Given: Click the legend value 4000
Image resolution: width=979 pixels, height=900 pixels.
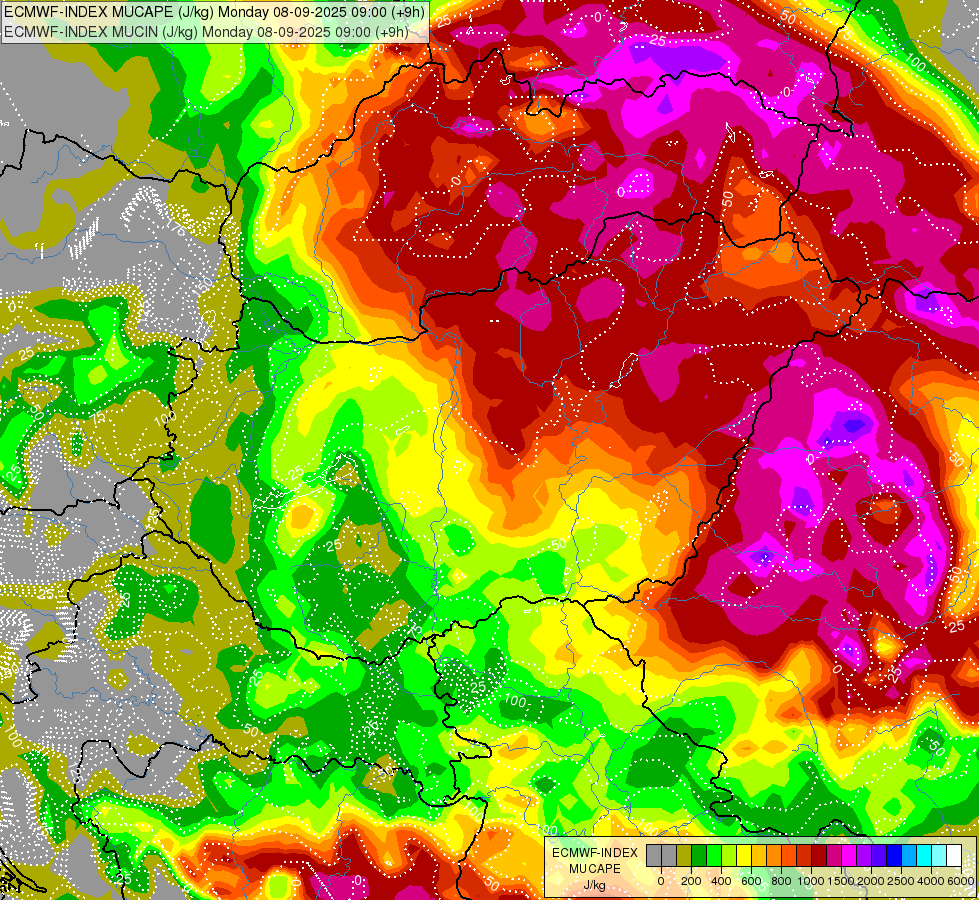Looking at the screenshot, I should click(932, 881).
